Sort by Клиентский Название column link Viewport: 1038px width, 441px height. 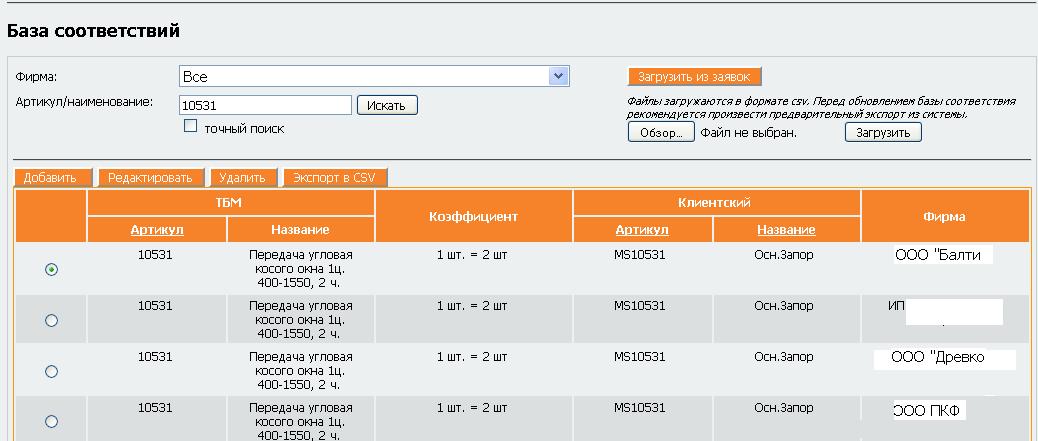[785, 230]
